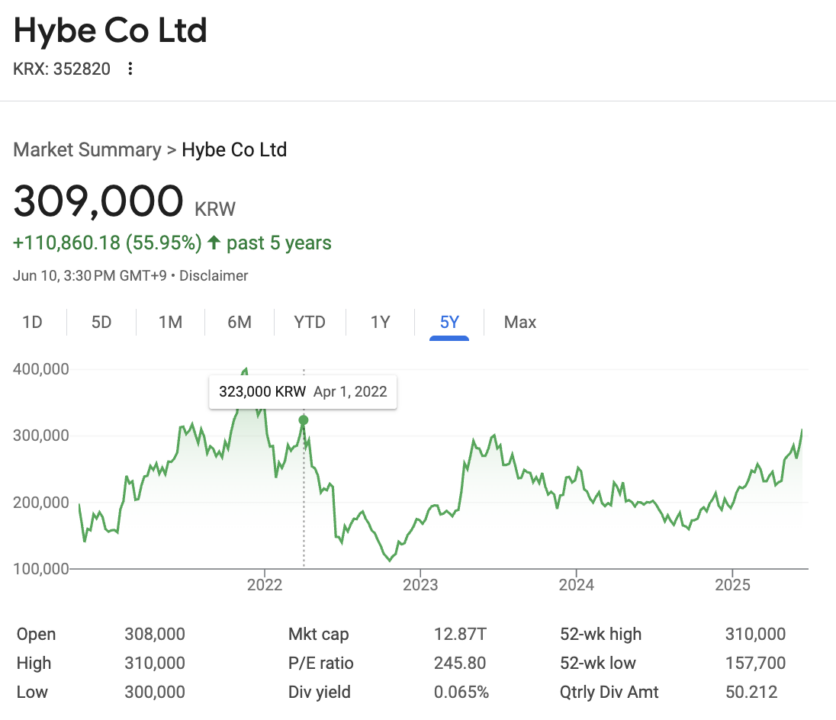The width and height of the screenshot is (836, 720).
Task: Select the 1D time range
Action: pos(32,322)
